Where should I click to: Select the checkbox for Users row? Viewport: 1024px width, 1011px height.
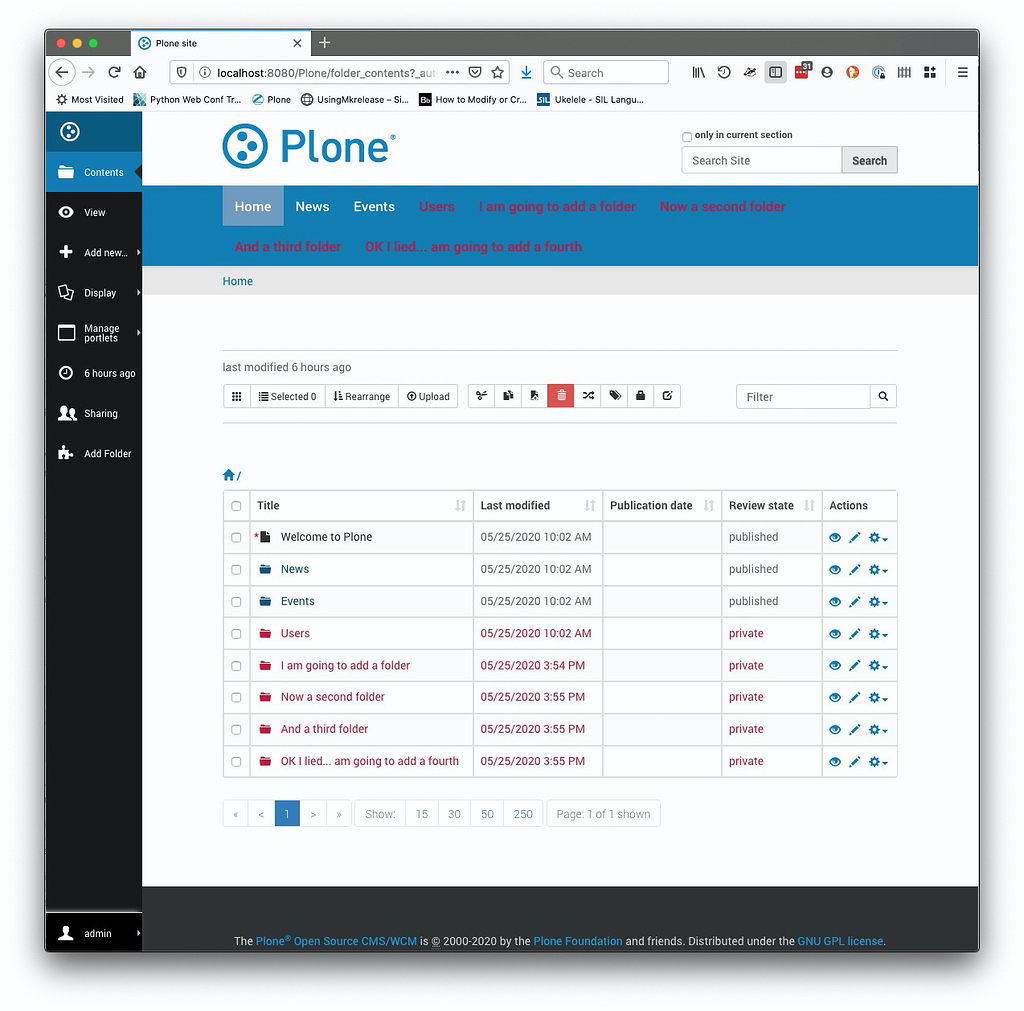(x=236, y=633)
